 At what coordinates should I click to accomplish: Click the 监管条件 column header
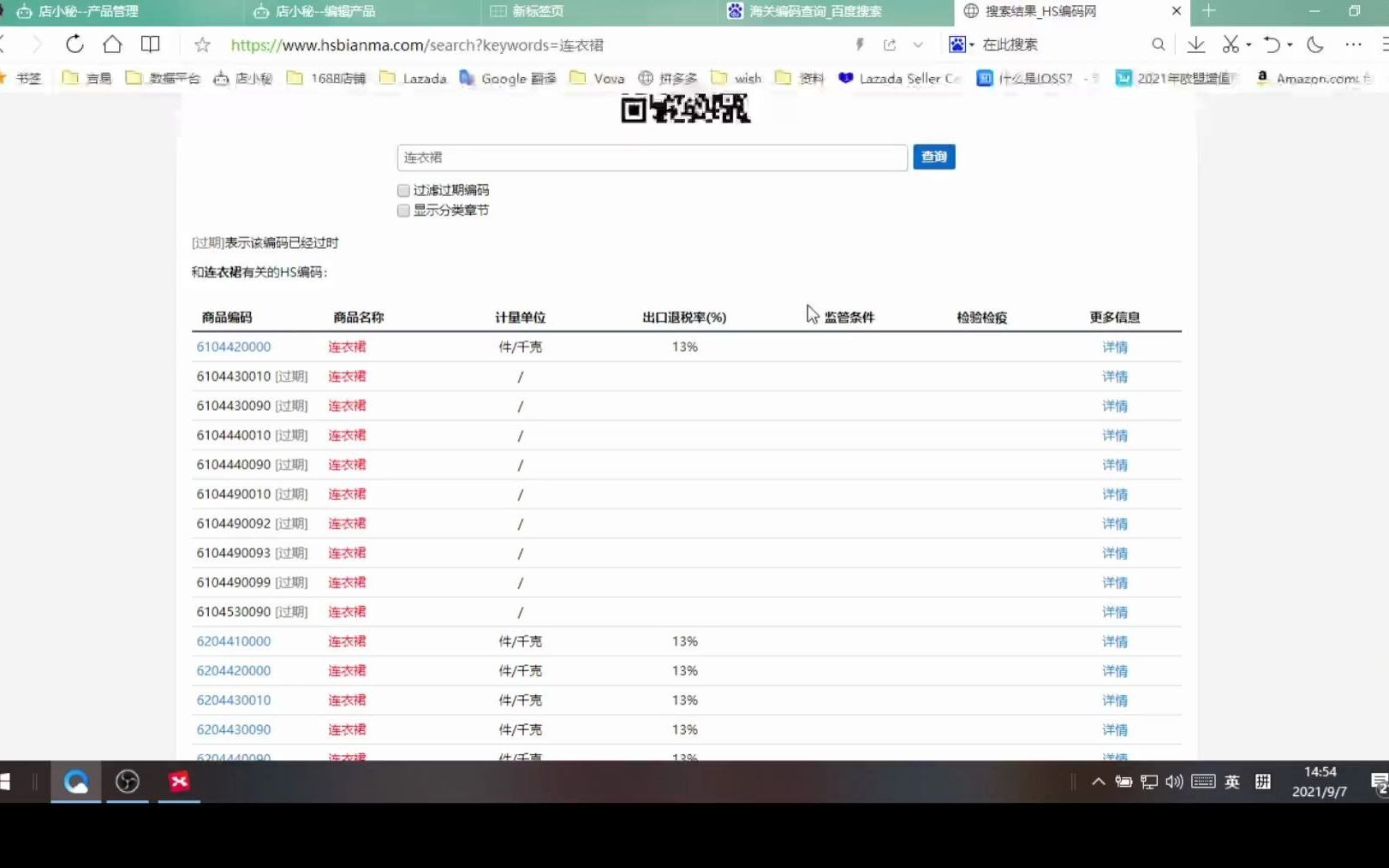pos(849,318)
